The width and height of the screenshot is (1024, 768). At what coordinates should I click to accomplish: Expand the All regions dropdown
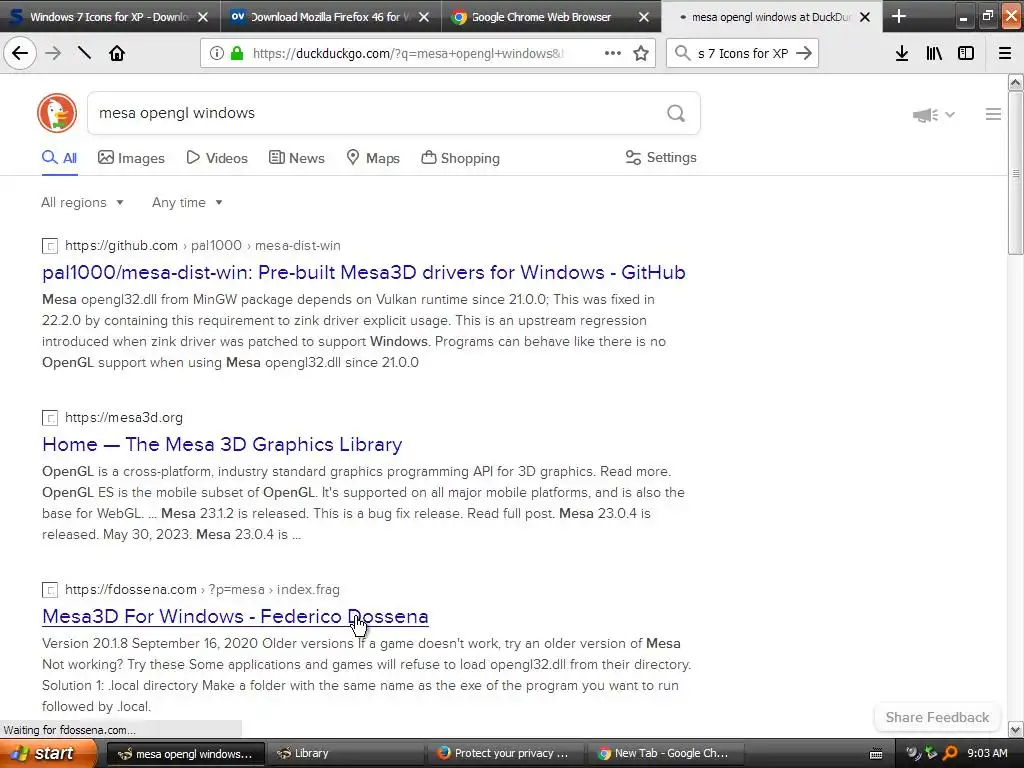click(x=82, y=202)
